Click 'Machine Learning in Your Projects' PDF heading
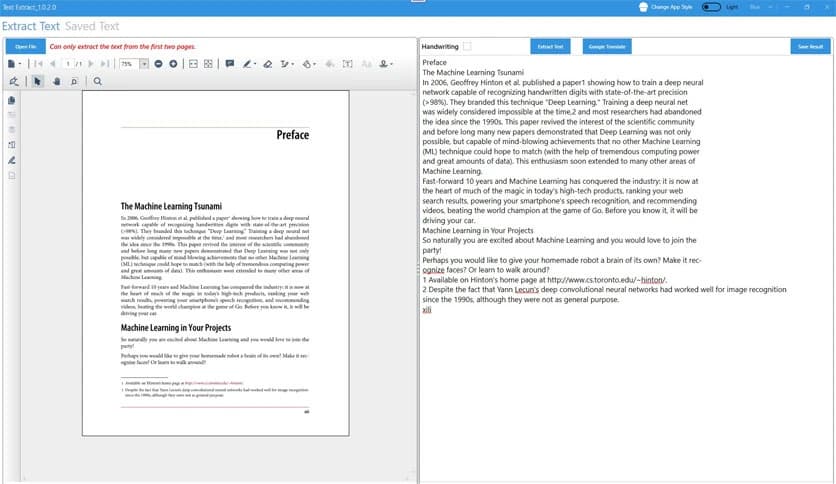The width and height of the screenshot is (836, 484). click(x=176, y=328)
